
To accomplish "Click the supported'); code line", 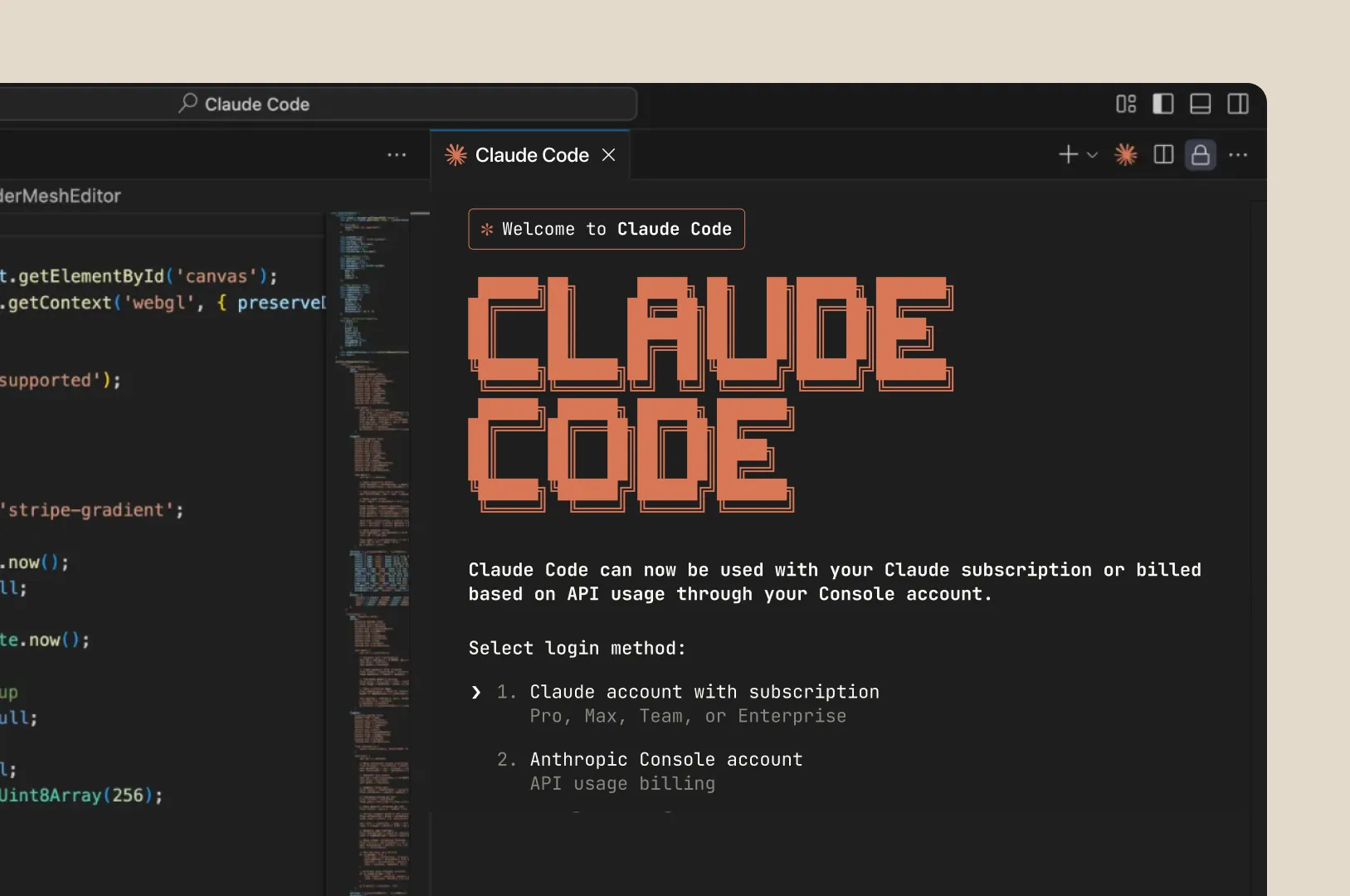I will 61,381.
